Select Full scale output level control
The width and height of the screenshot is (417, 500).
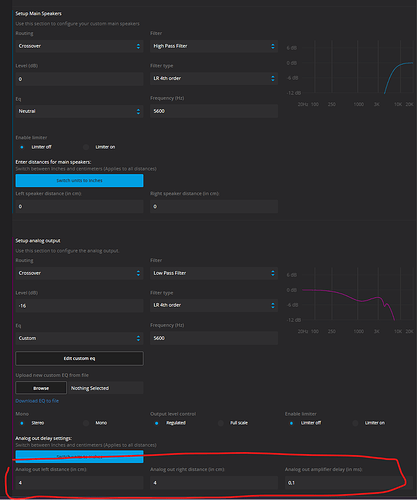coord(221,423)
